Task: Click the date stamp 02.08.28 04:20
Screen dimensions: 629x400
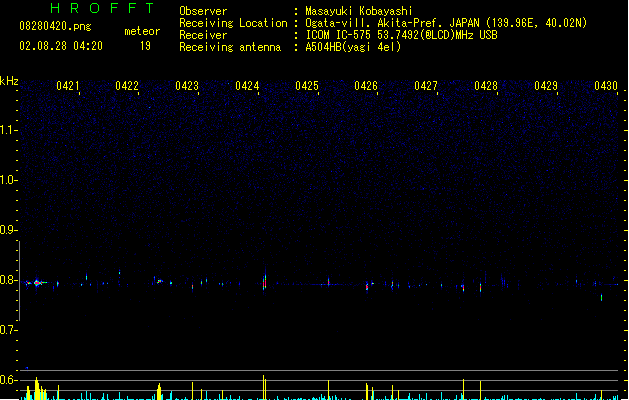Action: 61,46
